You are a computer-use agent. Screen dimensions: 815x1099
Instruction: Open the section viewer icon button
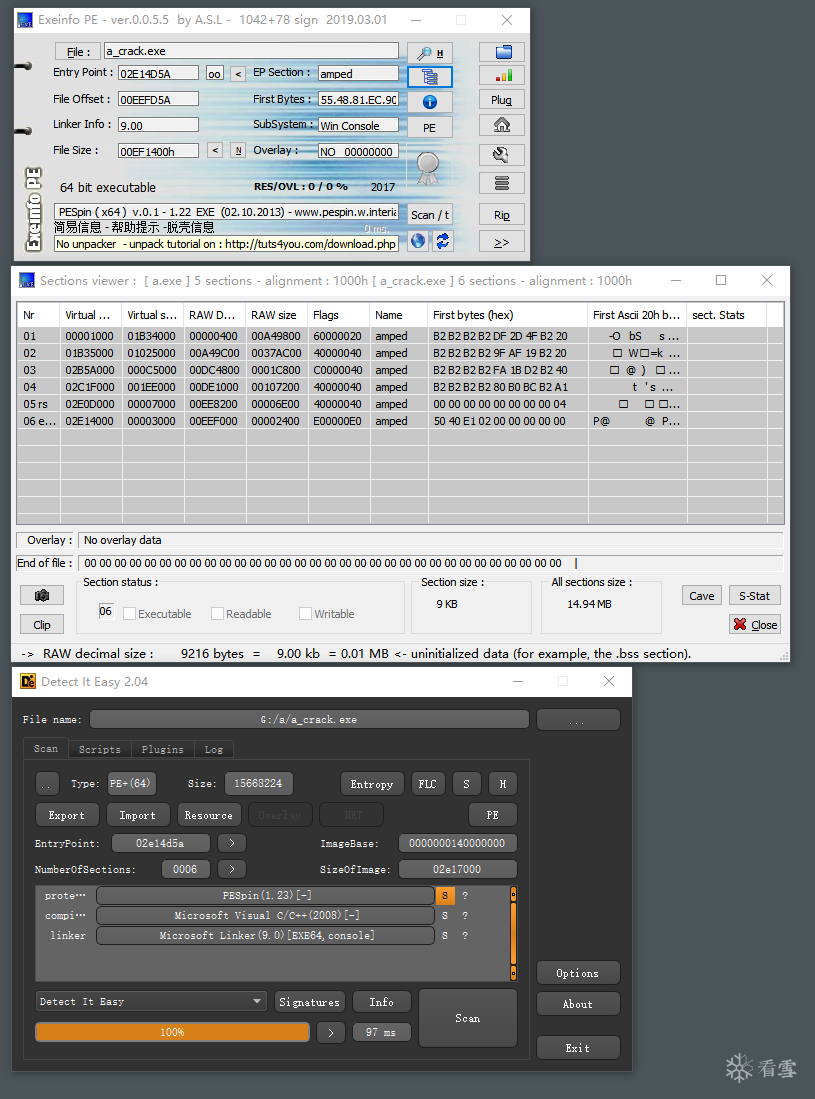tap(430, 76)
